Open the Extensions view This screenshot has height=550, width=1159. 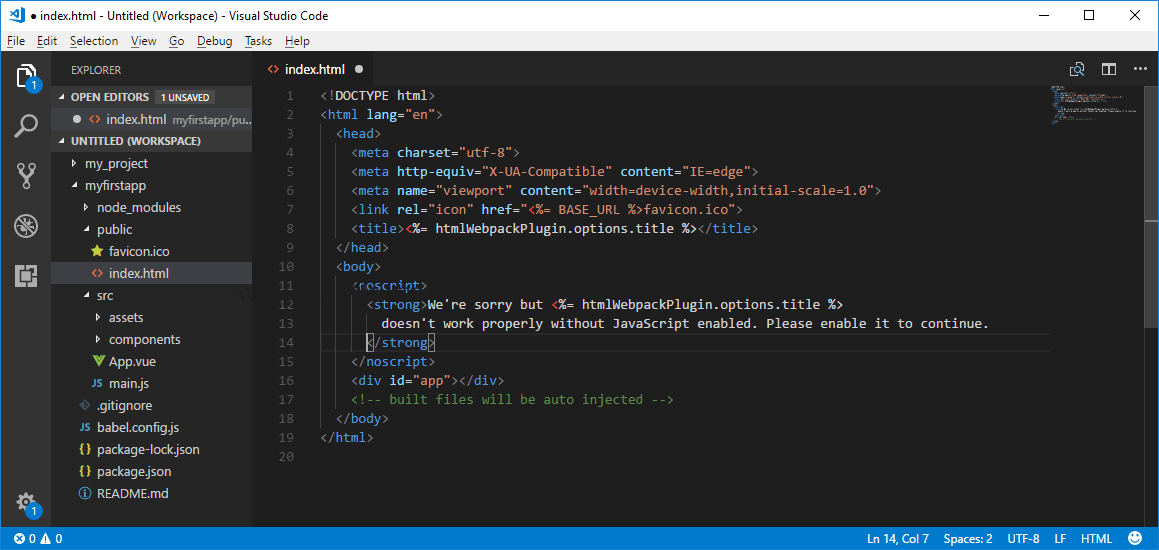tap(26, 276)
